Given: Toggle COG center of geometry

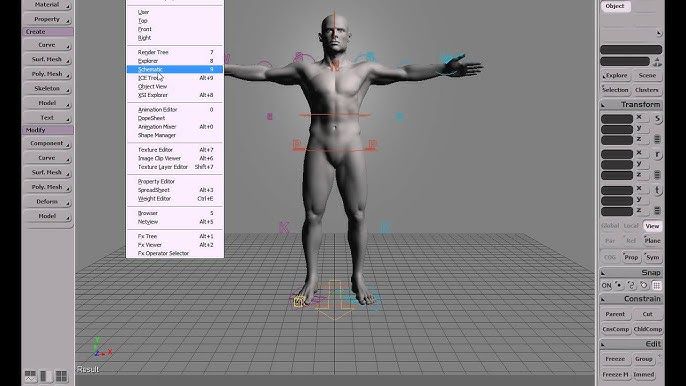Looking at the screenshot, I should pos(610,257).
